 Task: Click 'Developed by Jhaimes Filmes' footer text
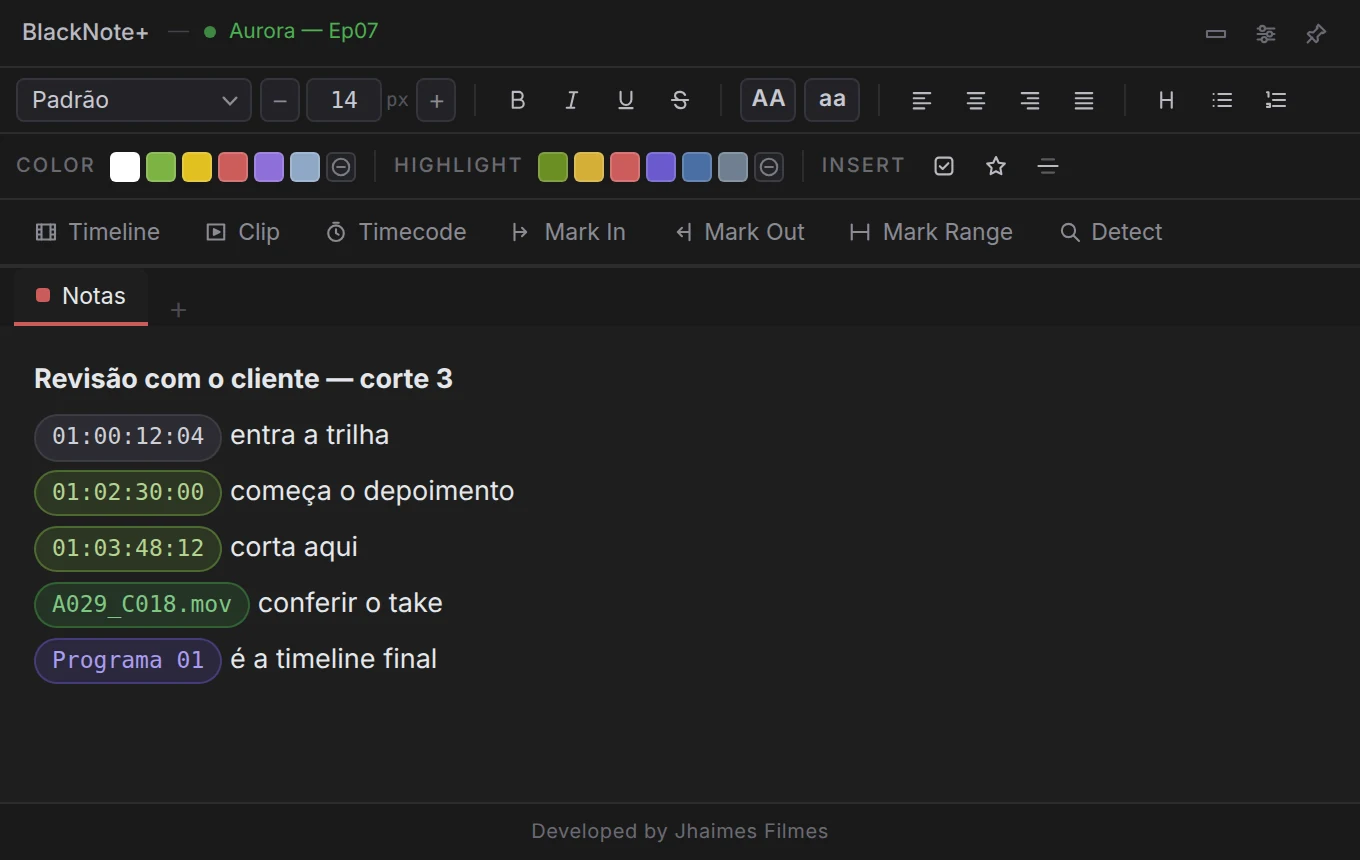[680, 831]
